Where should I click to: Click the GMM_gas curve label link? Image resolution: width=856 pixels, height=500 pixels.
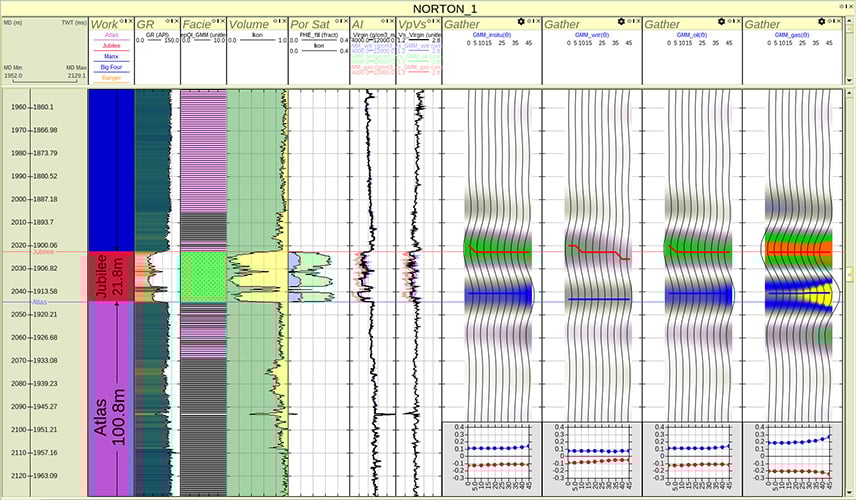(793, 34)
